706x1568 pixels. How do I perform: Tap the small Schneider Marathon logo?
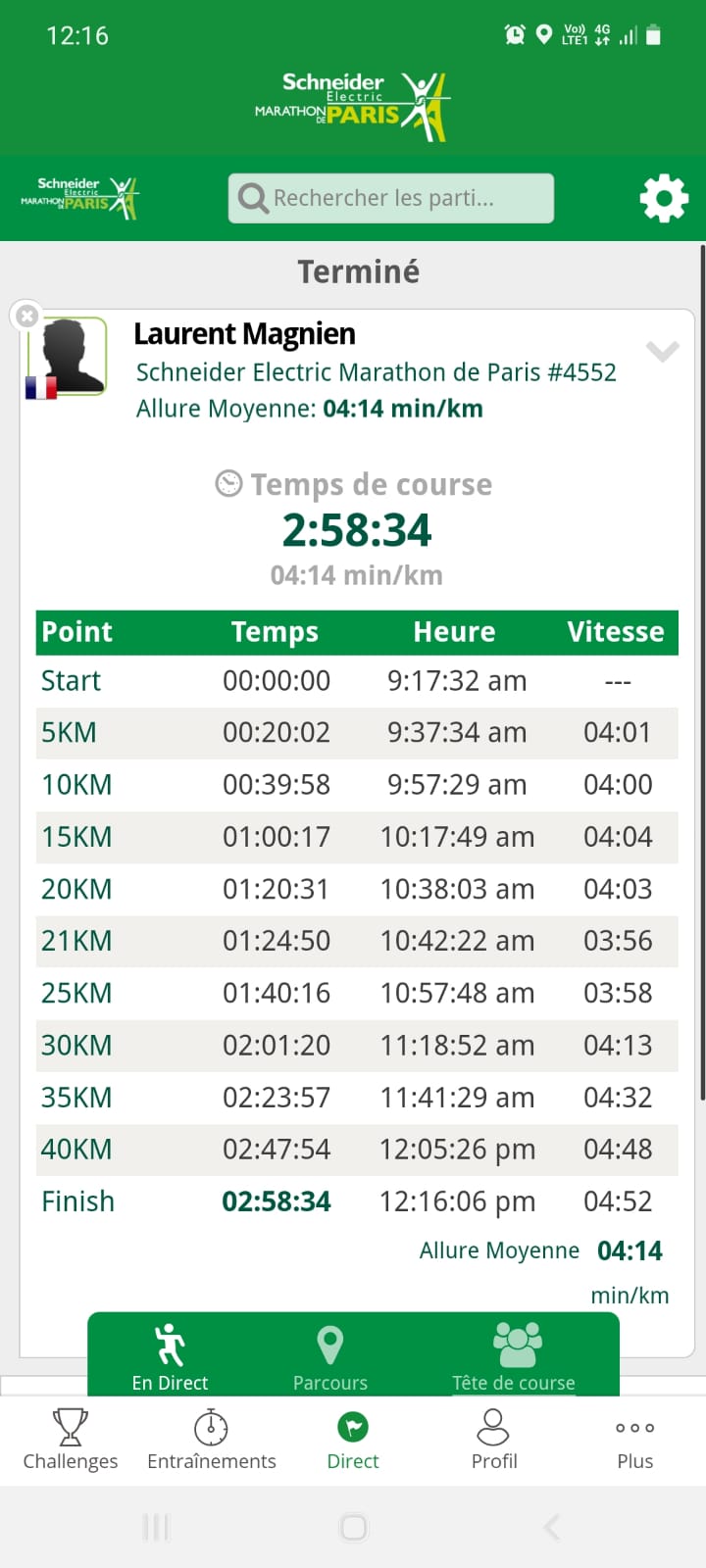80,197
